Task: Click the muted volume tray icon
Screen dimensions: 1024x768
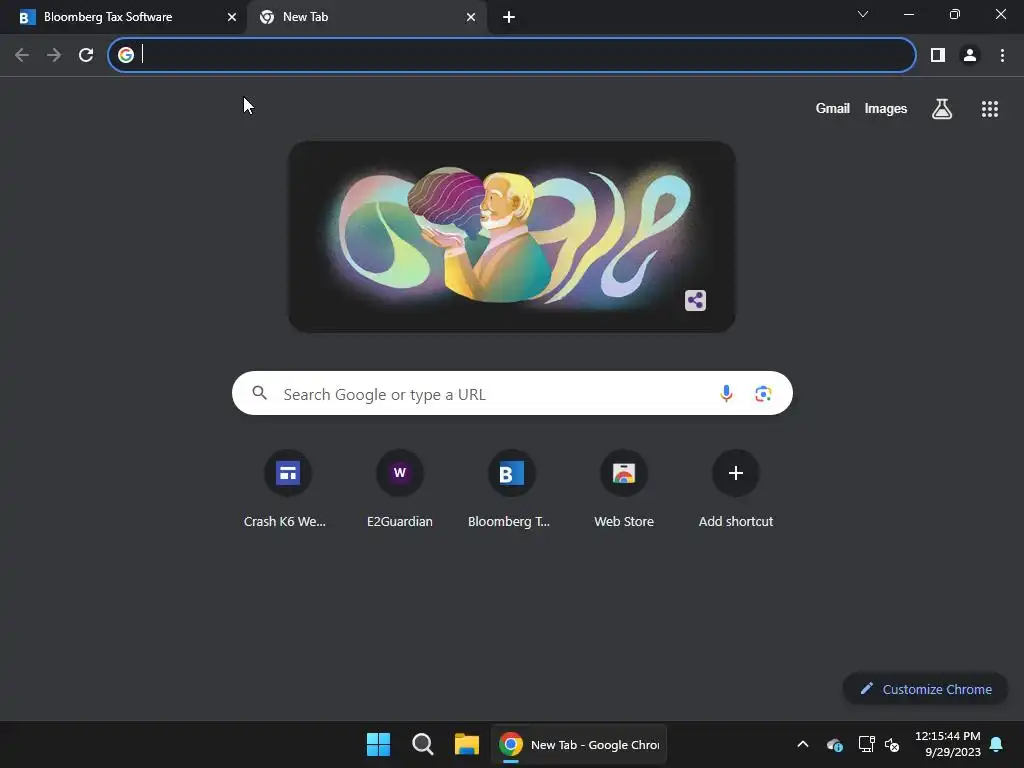Action: (x=892, y=744)
